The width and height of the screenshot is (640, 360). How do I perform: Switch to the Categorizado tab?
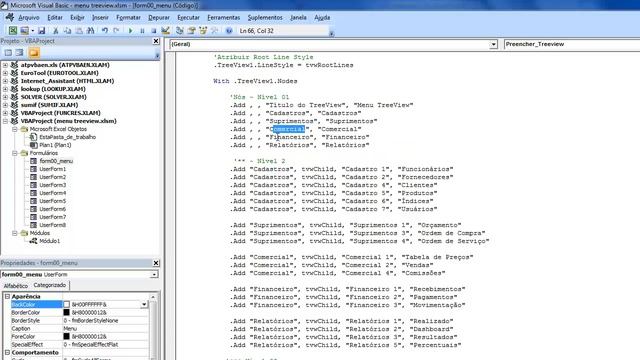(50, 285)
